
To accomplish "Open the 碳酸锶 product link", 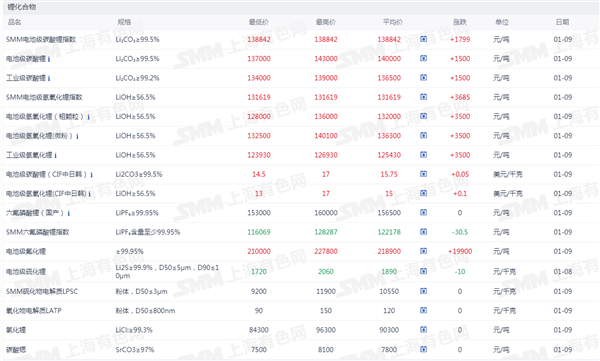I will click(x=16, y=350).
